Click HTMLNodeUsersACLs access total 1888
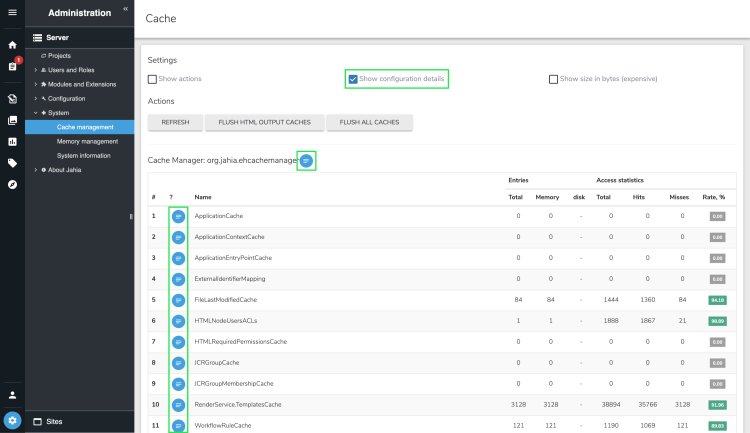 611,321
